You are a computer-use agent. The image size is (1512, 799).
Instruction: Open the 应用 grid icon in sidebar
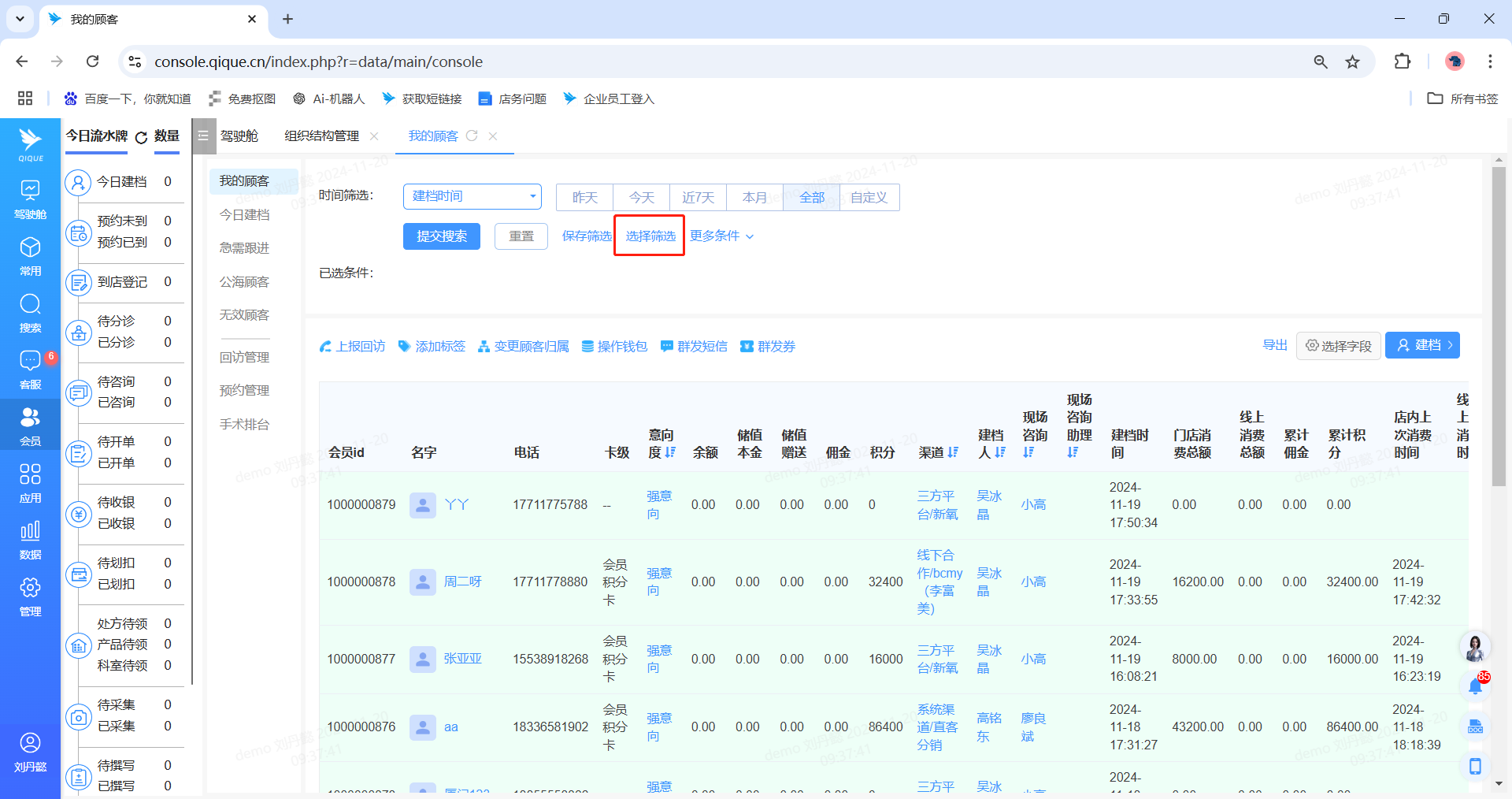click(30, 475)
